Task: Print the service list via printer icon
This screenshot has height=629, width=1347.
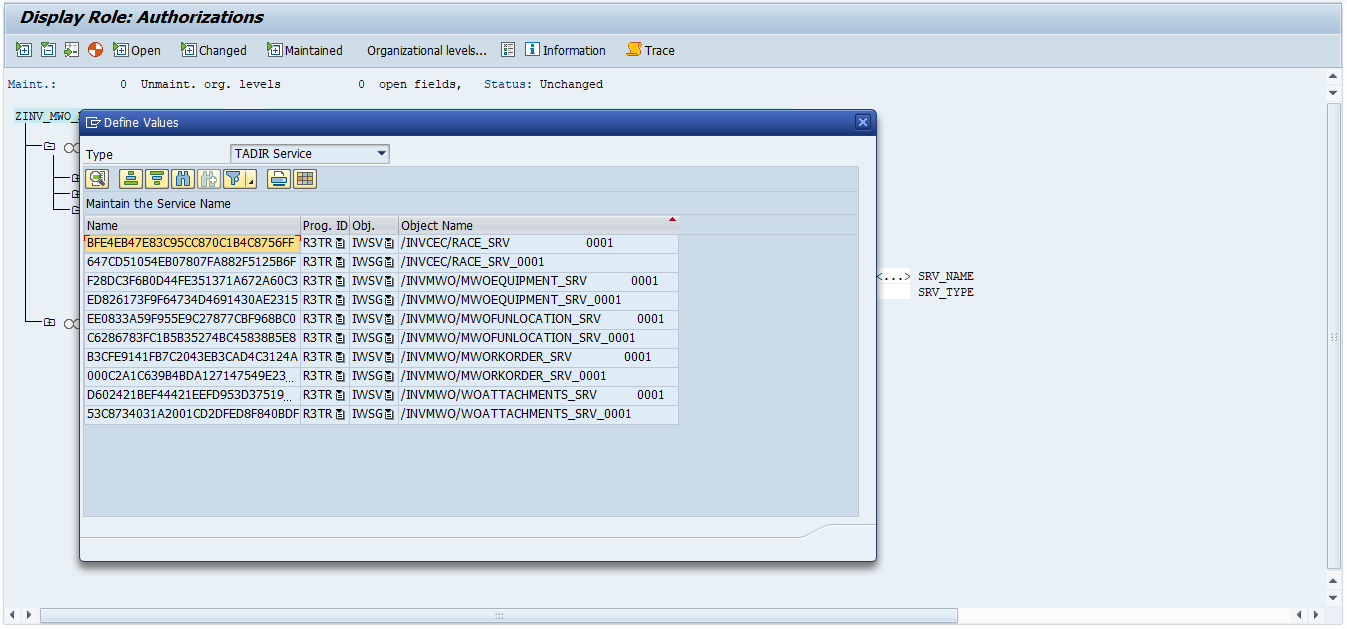Action: tap(279, 179)
